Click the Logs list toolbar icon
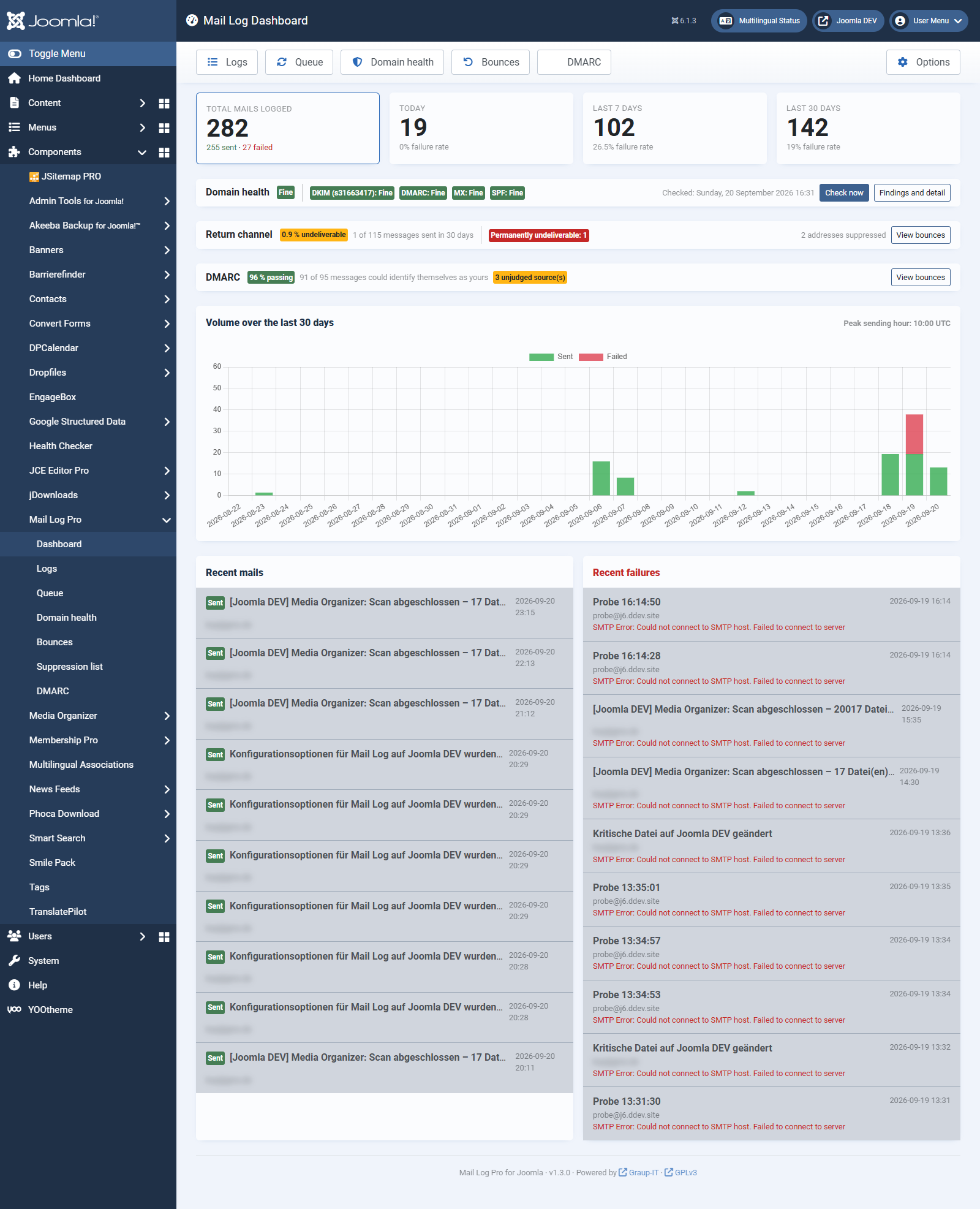 coord(213,63)
